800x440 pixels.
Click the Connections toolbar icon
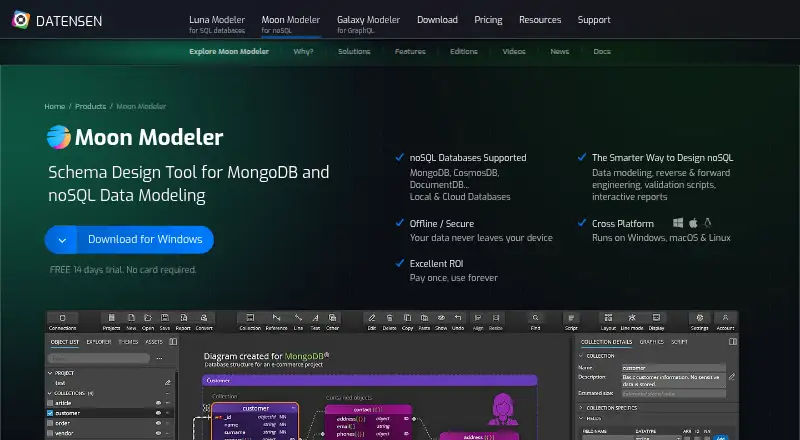pyautogui.click(x=63, y=317)
